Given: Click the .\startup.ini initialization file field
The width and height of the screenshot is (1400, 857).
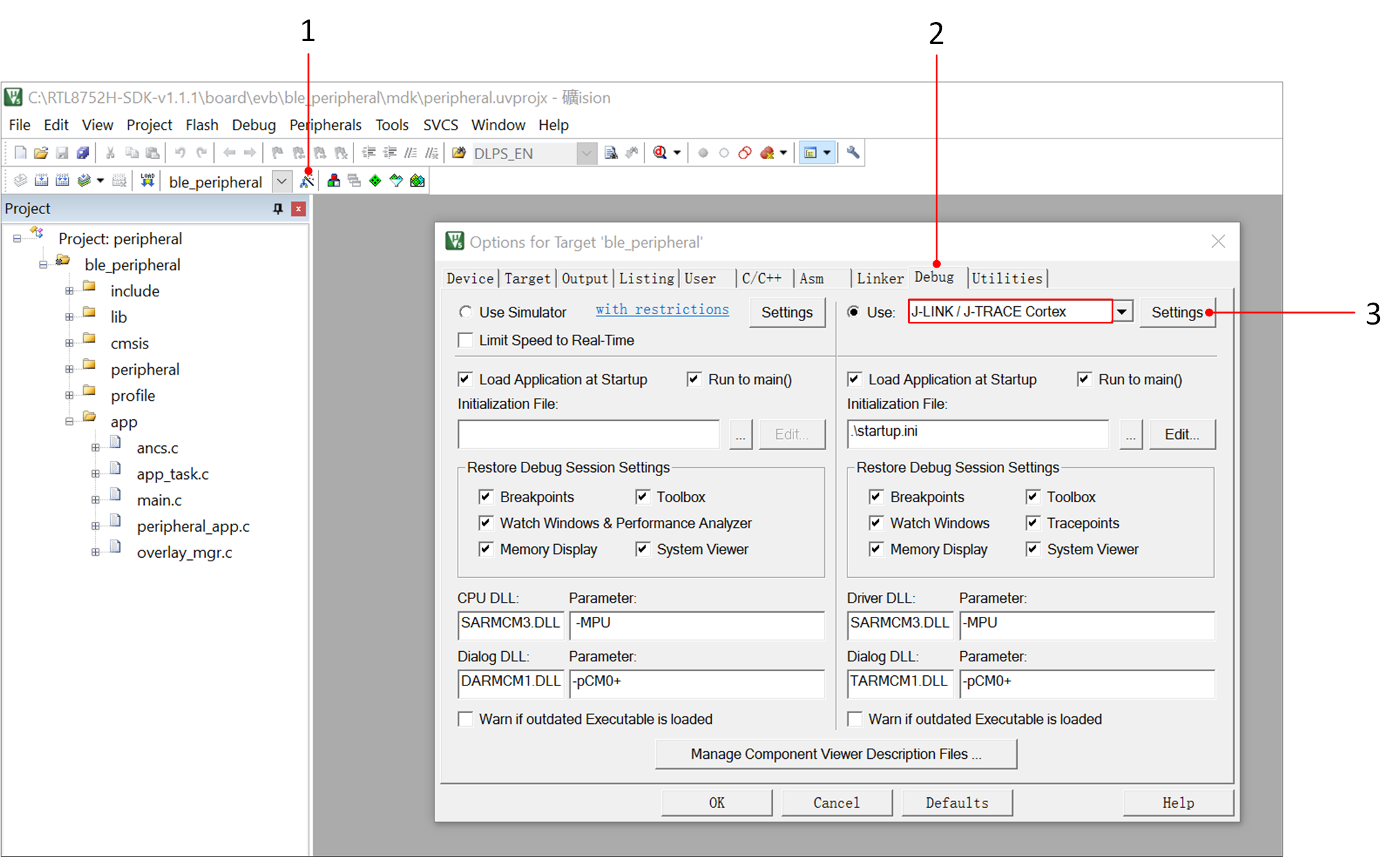Looking at the screenshot, I should [978, 434].
